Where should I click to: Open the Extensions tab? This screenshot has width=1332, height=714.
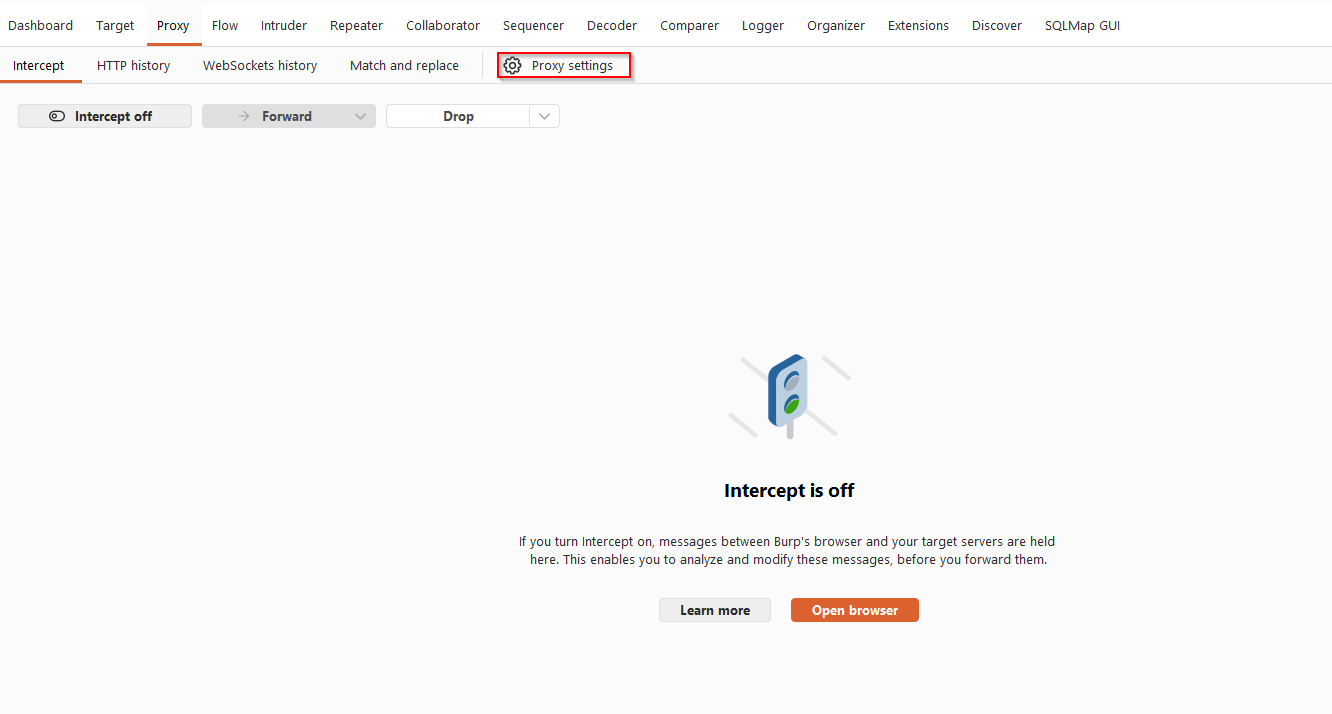point(918,25)
